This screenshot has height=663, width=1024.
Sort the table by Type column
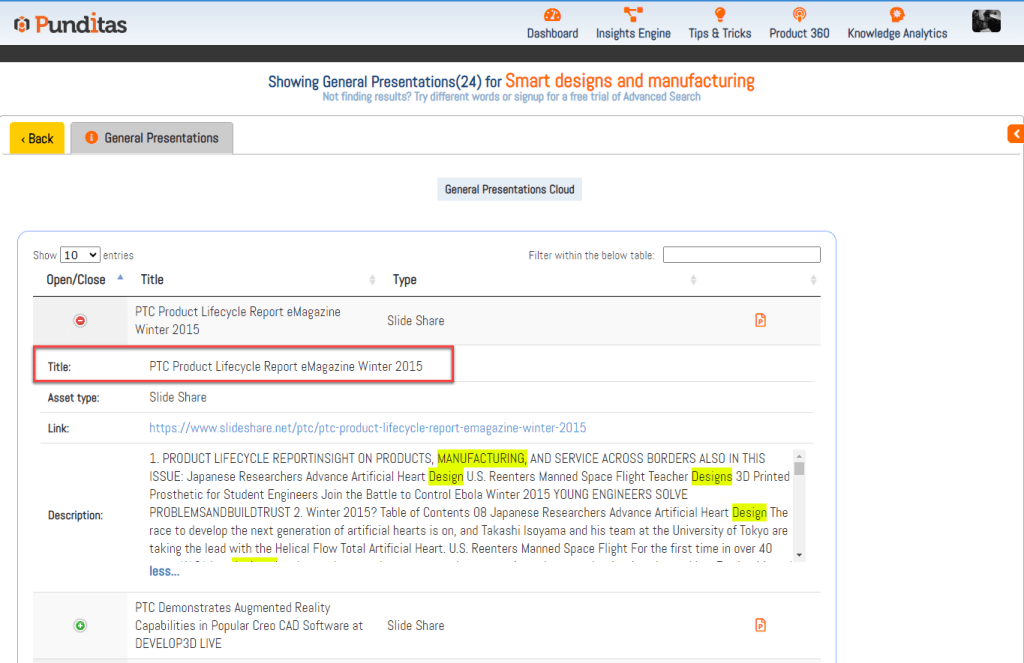pos(405,280)
